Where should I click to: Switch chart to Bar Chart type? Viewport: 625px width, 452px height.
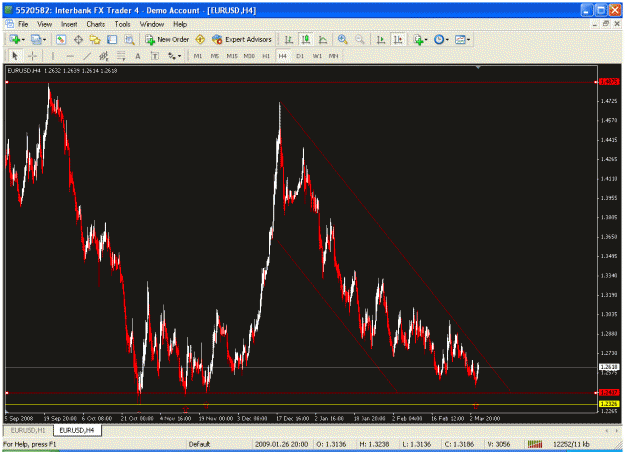coord(289,39)
